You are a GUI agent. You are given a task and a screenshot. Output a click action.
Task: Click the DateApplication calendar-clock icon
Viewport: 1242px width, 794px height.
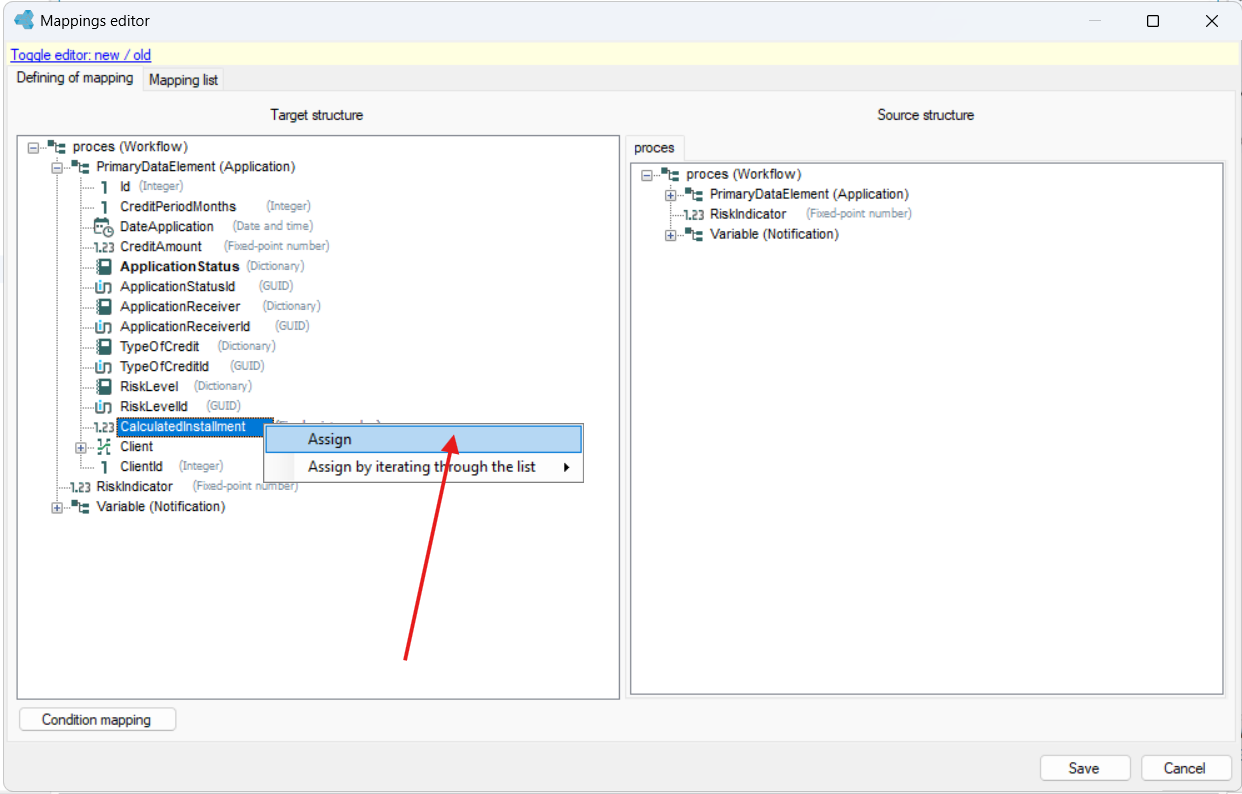click(103, 227)
